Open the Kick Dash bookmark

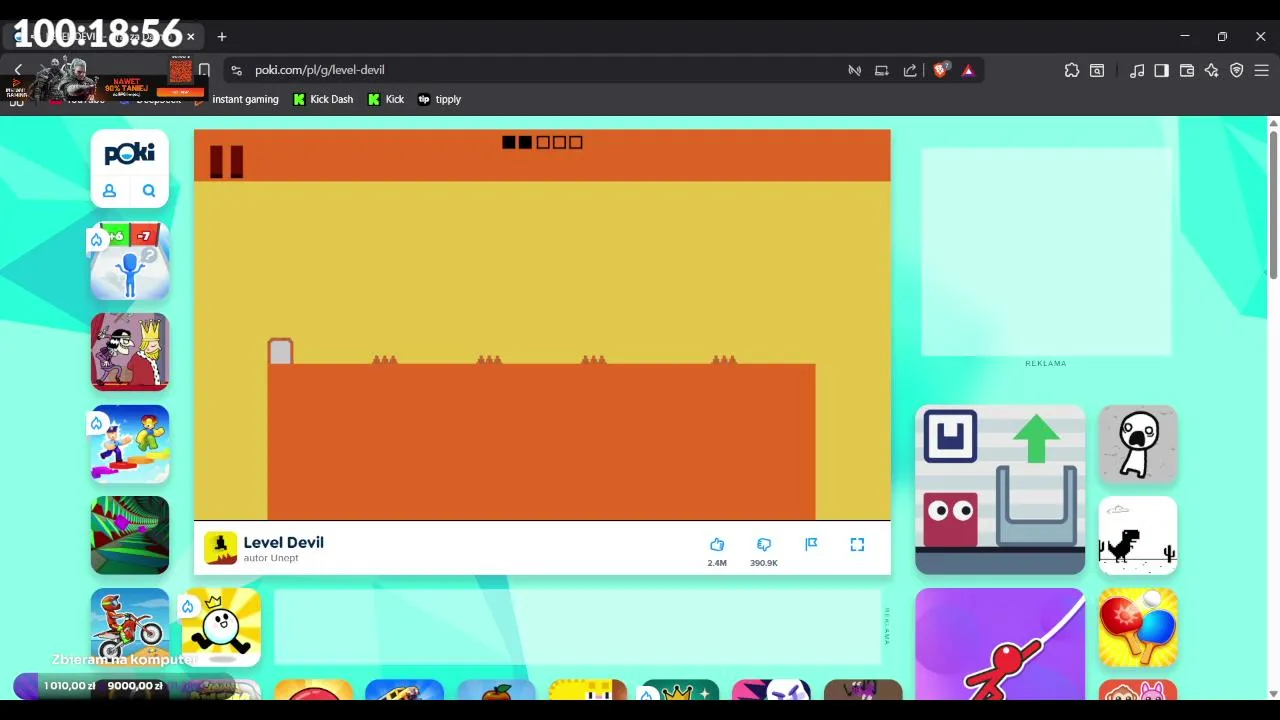point(323,99)
